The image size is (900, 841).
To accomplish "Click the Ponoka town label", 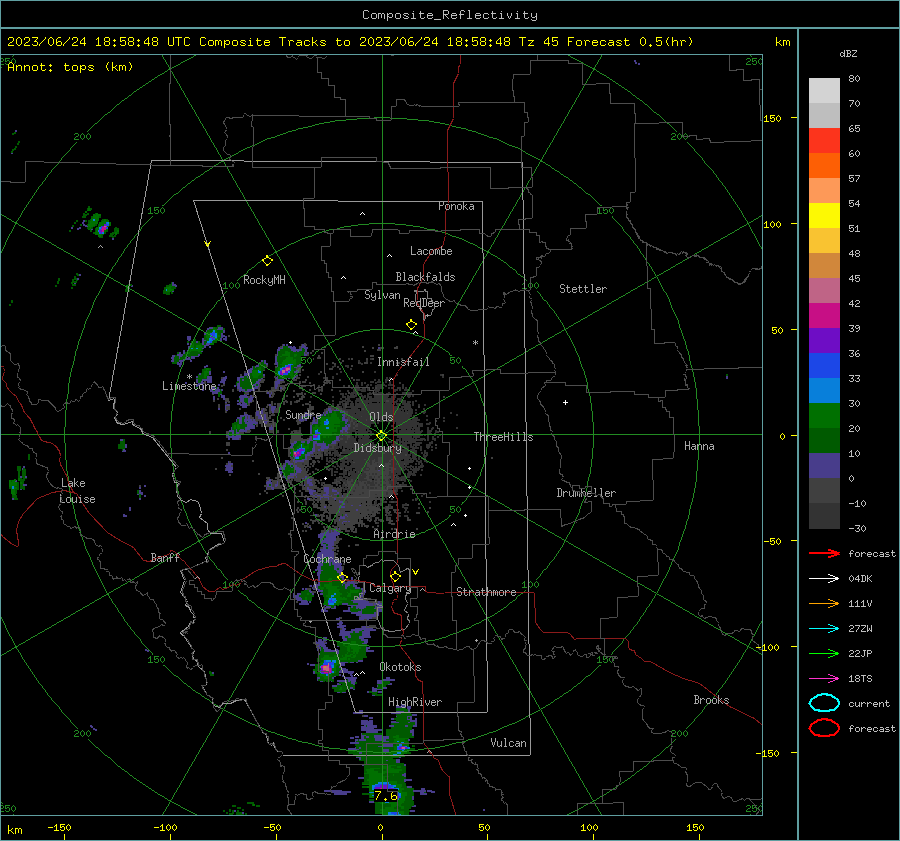I will click(x=456, y=206).
